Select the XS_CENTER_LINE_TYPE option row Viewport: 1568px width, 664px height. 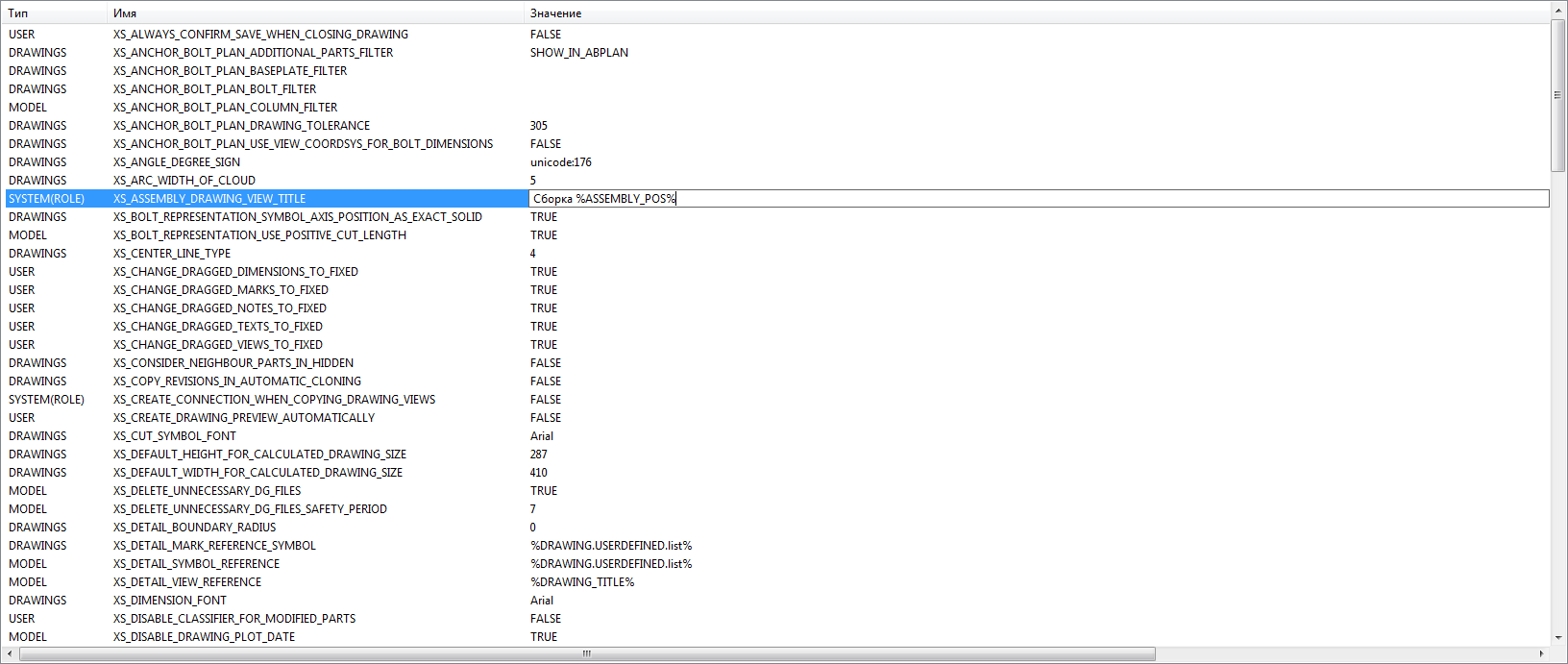[172, 254]
